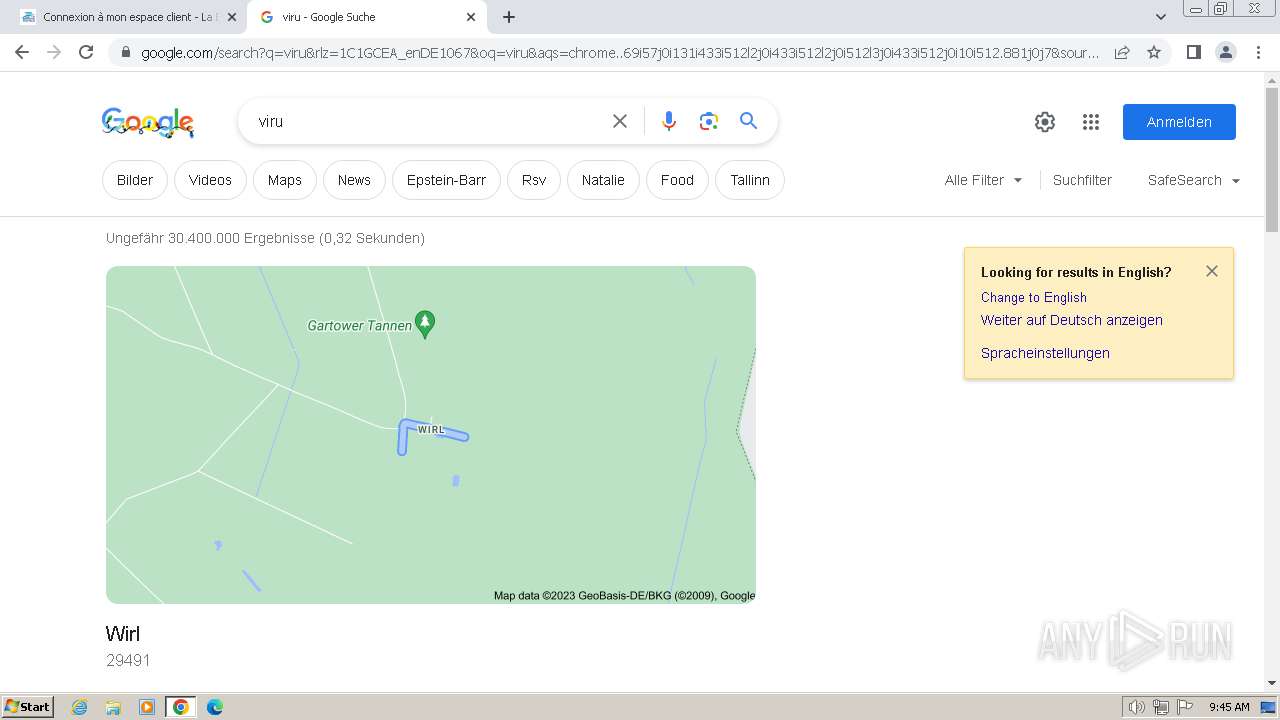The width and height of the screenshot is (1280, 720).
Task: Click Gartower Tannen map pin
Action: (x=425, y=324)
